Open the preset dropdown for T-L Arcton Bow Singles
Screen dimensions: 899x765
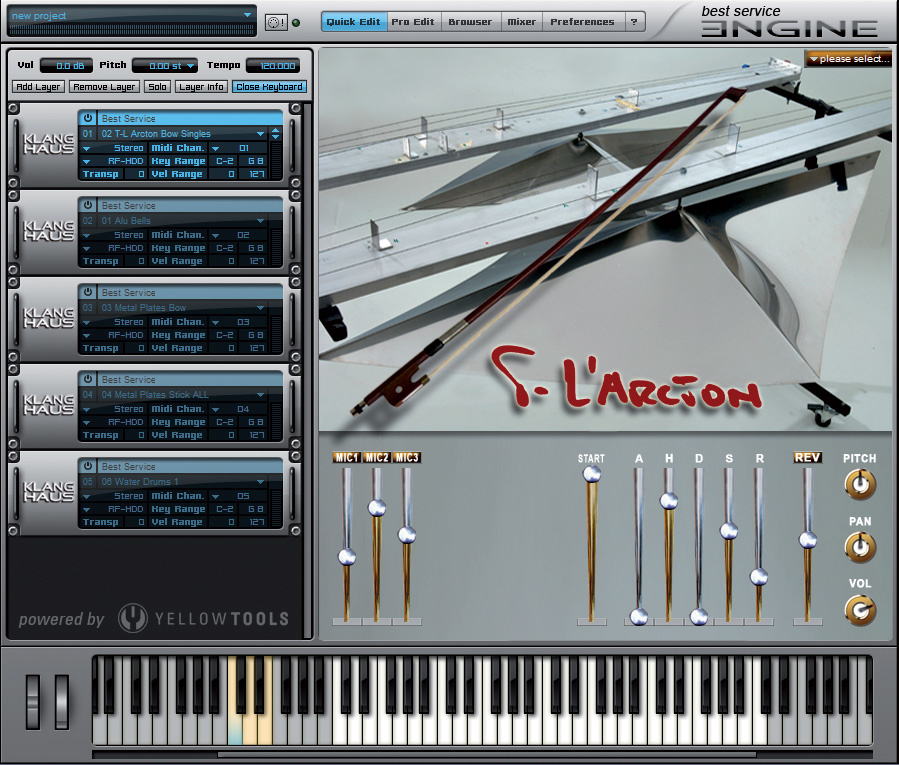click(x=261, y=134)
